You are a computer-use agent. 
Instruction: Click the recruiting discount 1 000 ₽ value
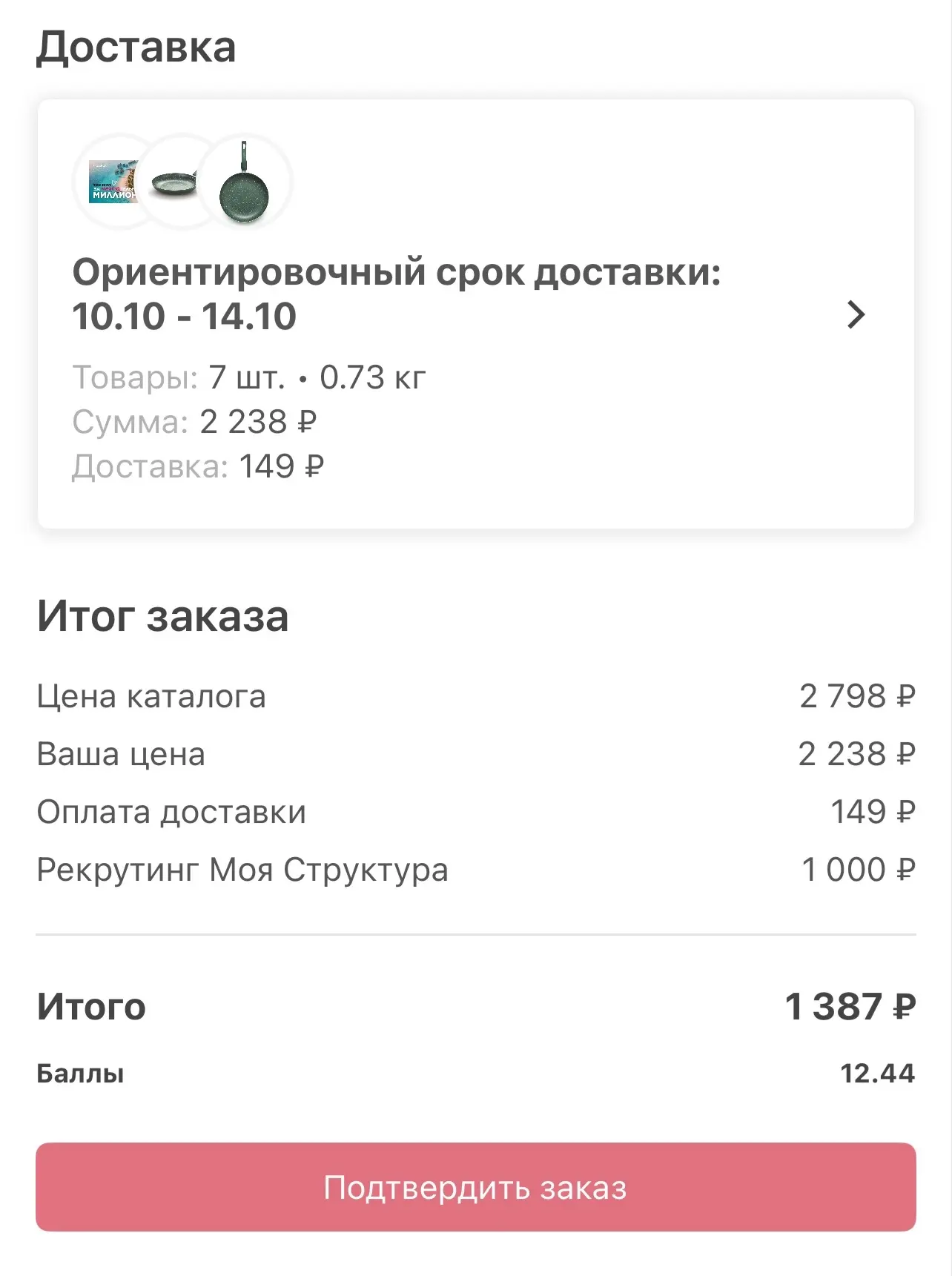[859, 870]
